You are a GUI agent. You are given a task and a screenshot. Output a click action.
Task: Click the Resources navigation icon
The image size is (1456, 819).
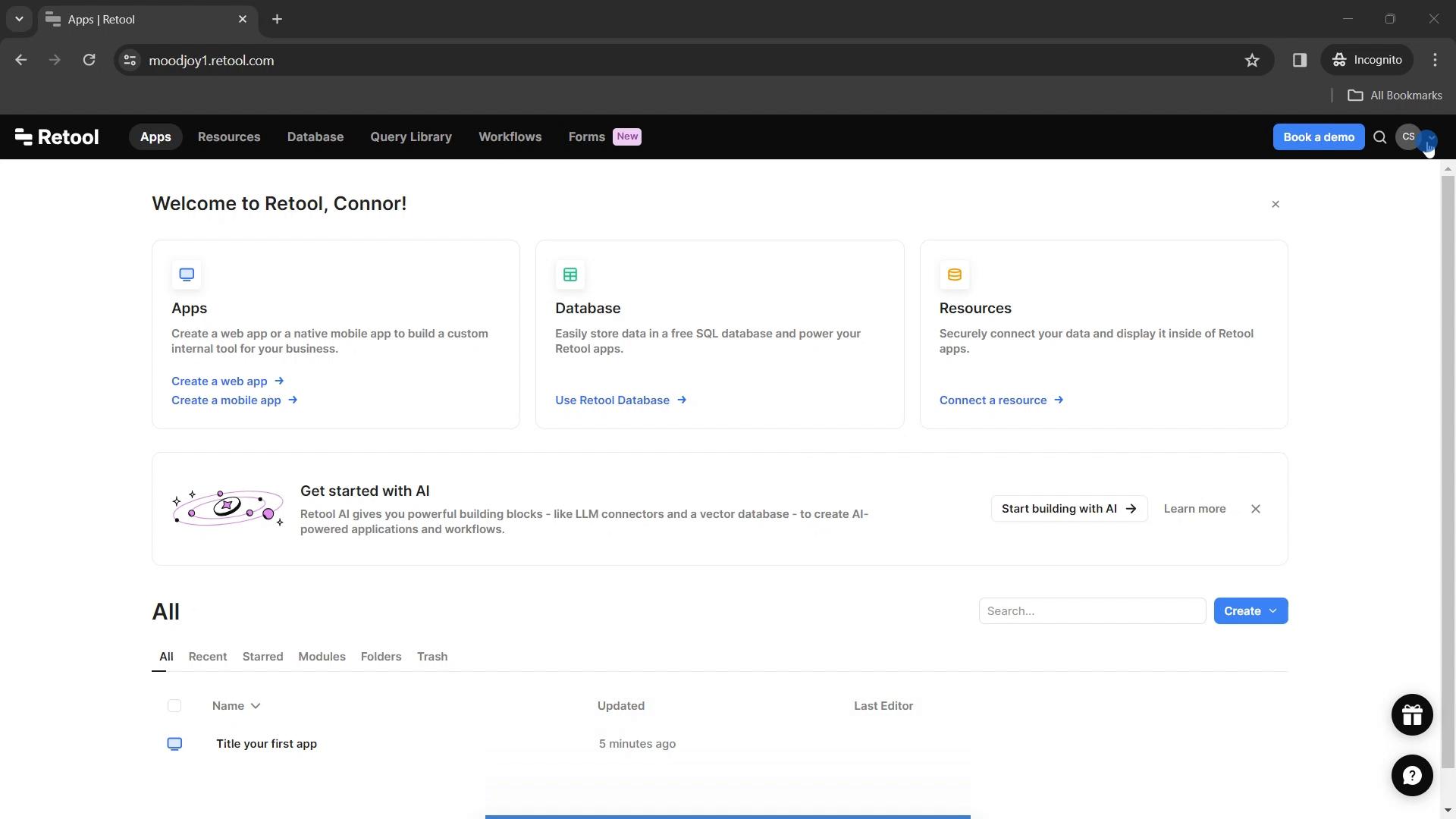[x=229, y=136]
